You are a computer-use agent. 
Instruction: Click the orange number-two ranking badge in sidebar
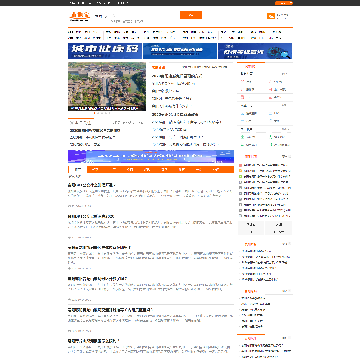coord(241,171)
